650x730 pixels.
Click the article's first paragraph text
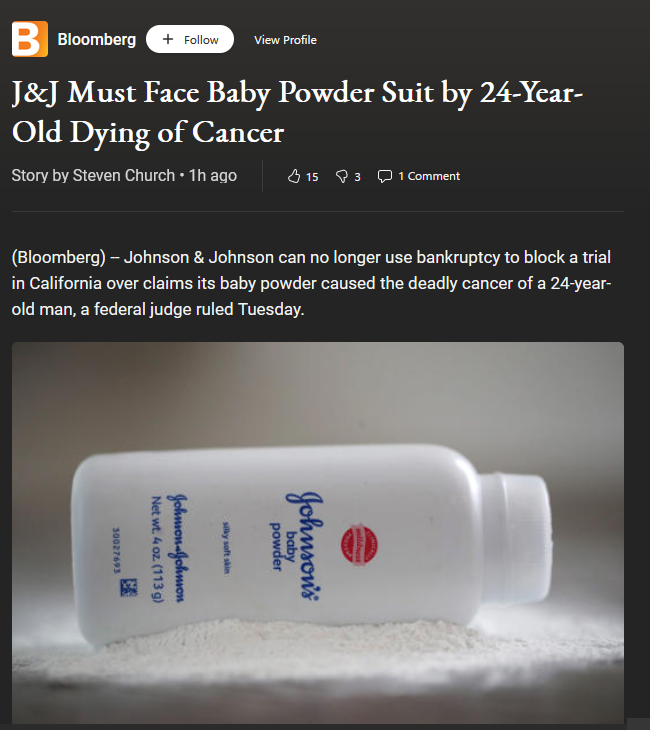pyautogui.click(x=311, y=283)
